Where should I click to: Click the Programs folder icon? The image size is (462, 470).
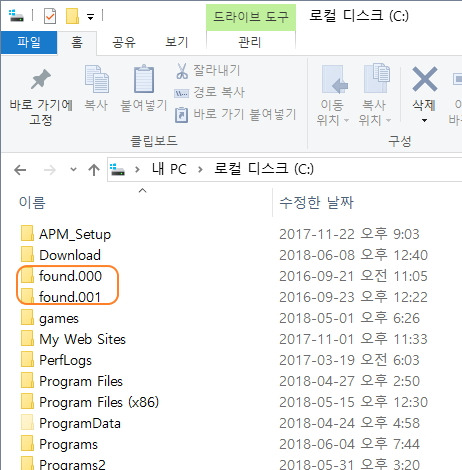coord(27,443)
